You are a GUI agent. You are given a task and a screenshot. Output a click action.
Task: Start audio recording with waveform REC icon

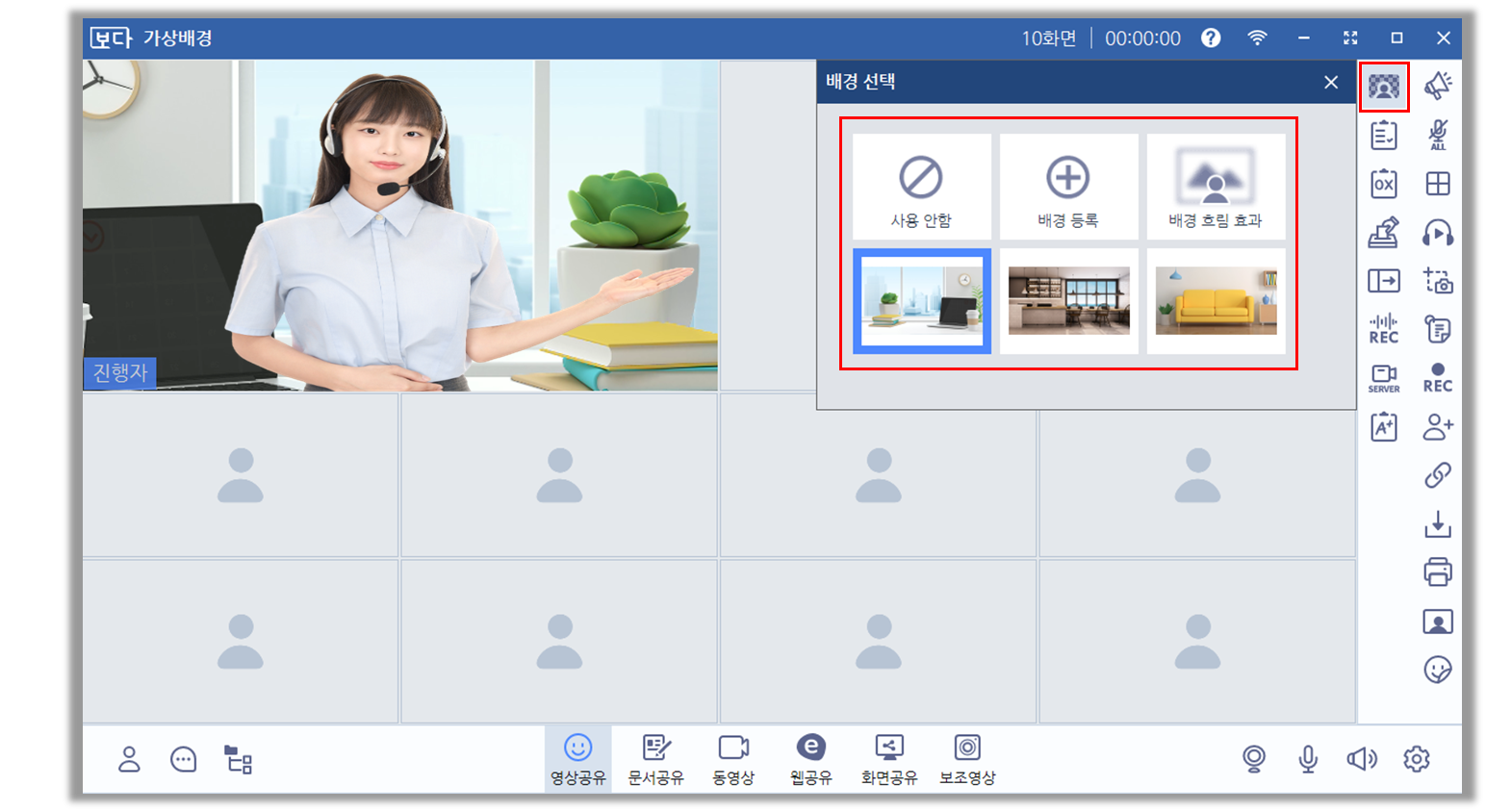(1384, 329)
